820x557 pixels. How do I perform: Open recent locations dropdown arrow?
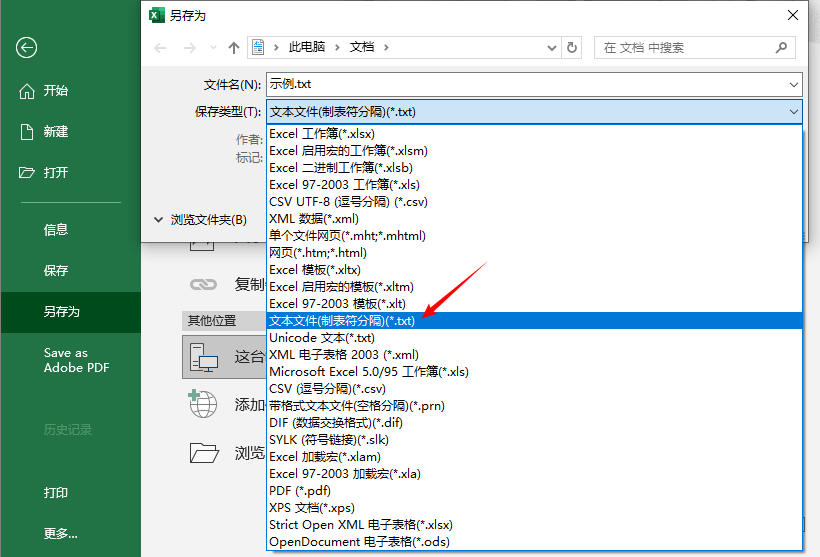213,48
